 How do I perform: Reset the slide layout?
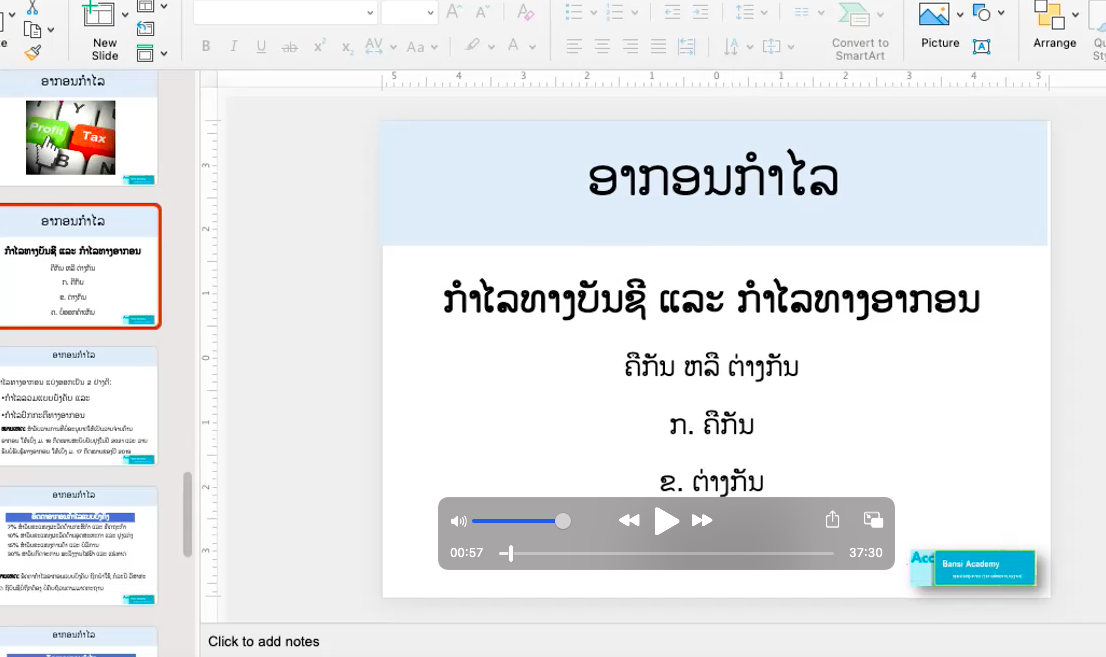pos(145,29)
